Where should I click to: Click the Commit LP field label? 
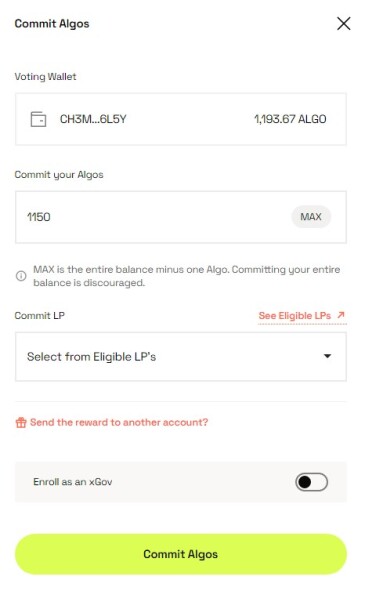coord(40,315)
